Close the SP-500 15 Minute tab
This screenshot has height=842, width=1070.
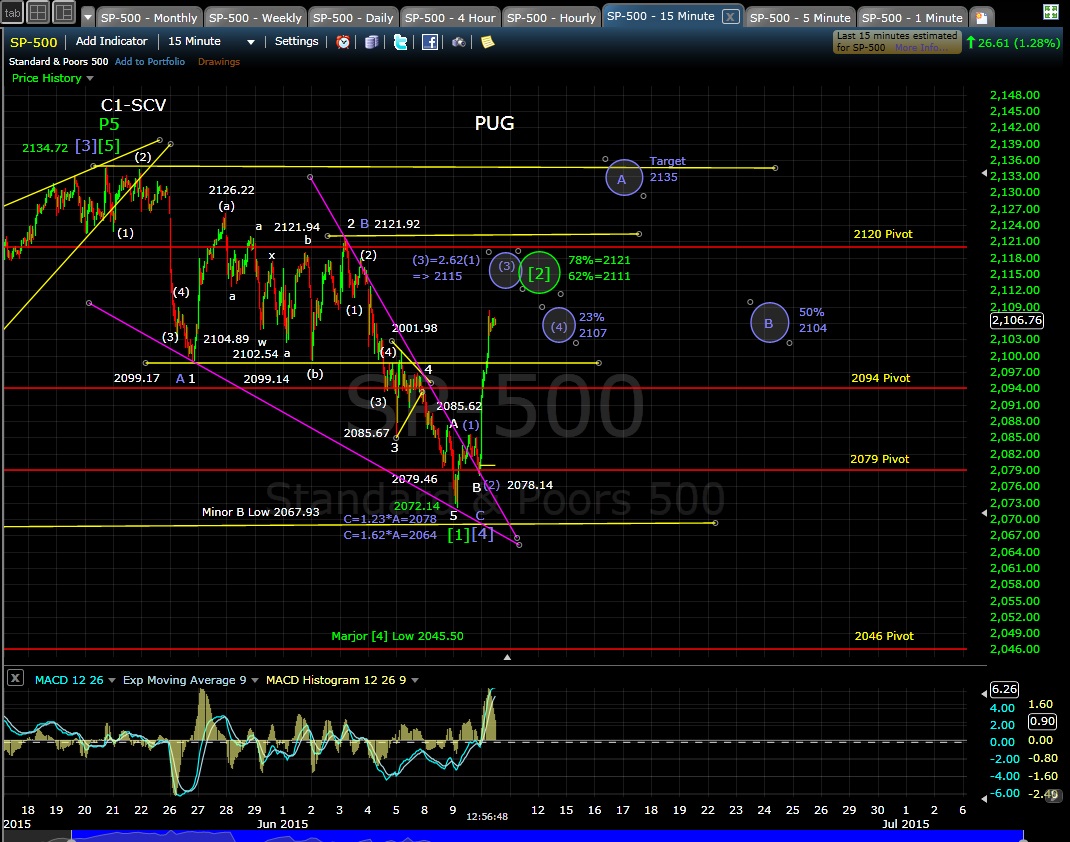[x=730, y=16]
